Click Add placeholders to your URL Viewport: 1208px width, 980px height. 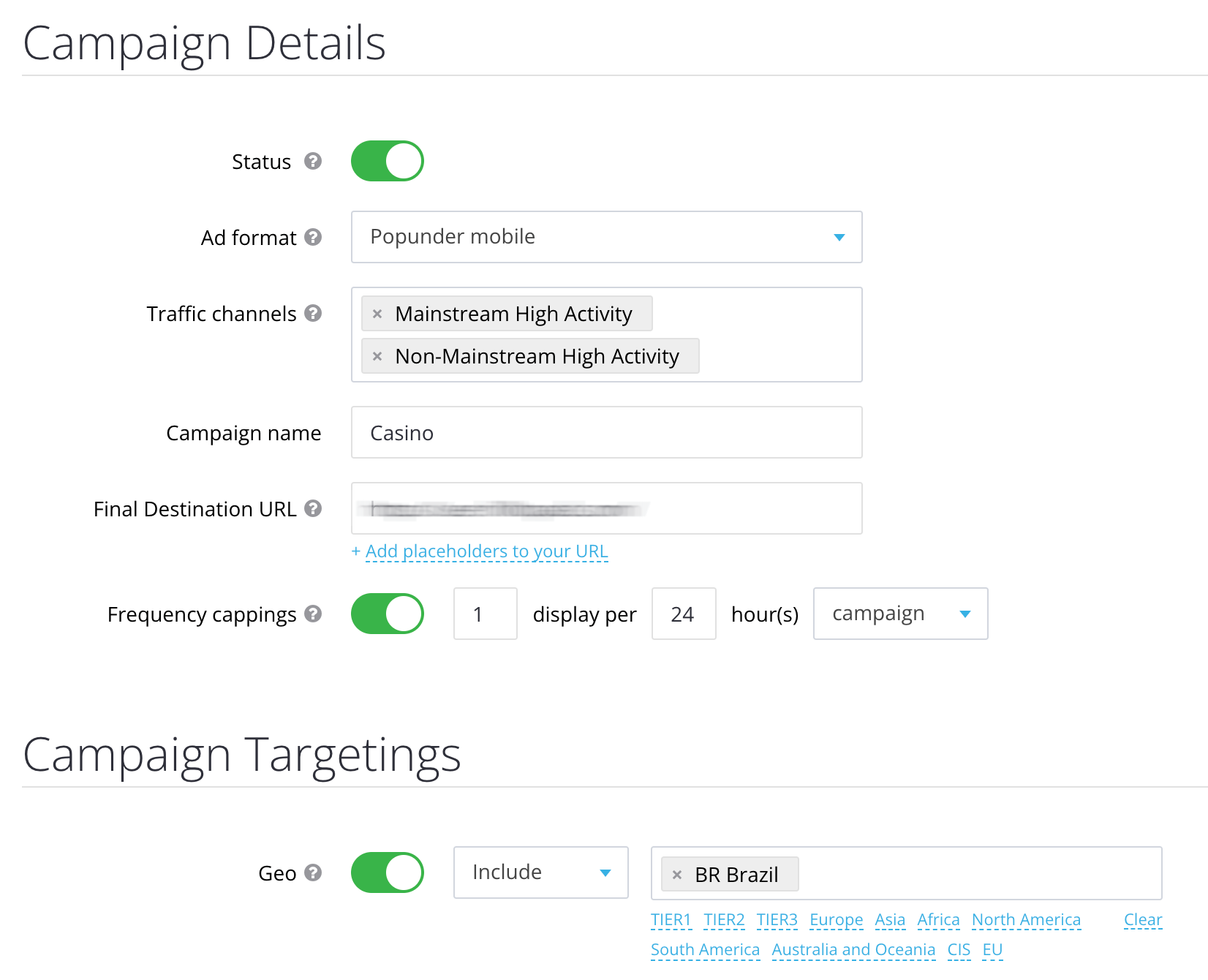[x=486, y=551]
